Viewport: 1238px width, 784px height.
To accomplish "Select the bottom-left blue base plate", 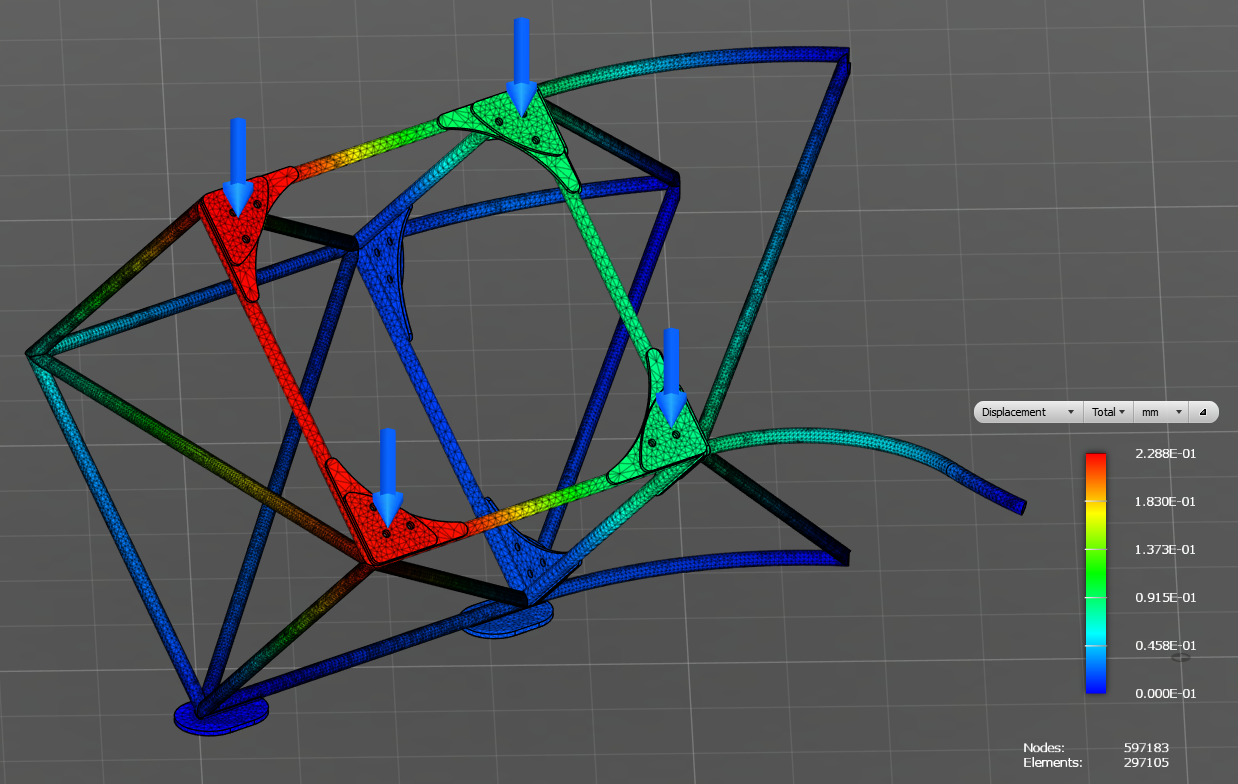I will coord(222,716).
